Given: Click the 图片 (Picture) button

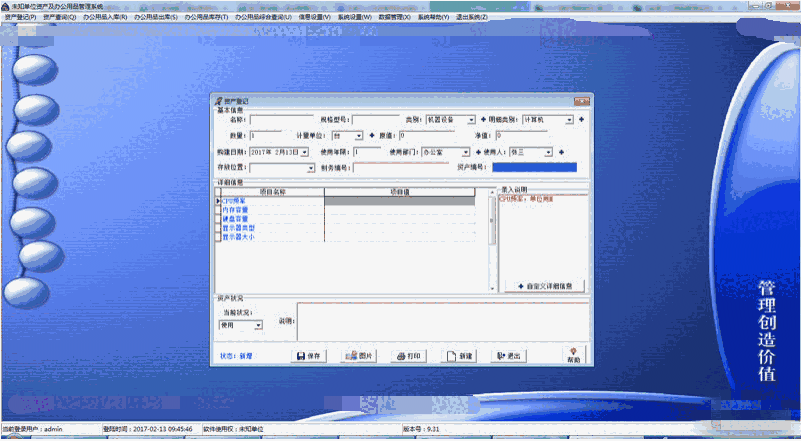Looking at the screenshot, I should pyautogui.click(x=359, y=356).
